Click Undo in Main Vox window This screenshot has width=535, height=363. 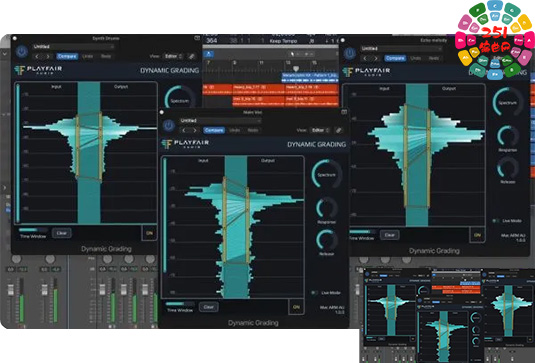pyautogui.click(x=234, y=130)
